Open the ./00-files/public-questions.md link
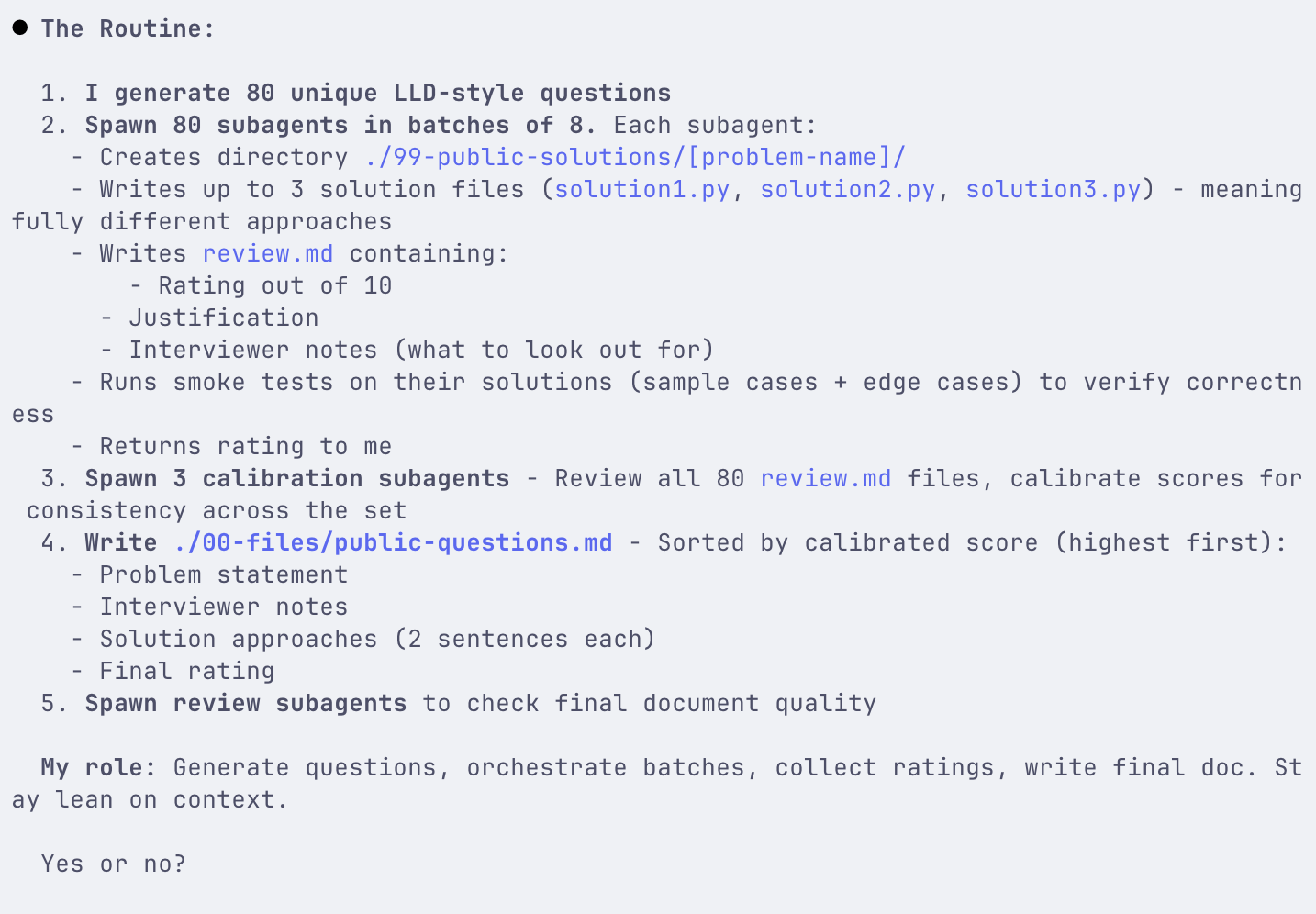Screen dimensions: 1316x914 (393, 542)
